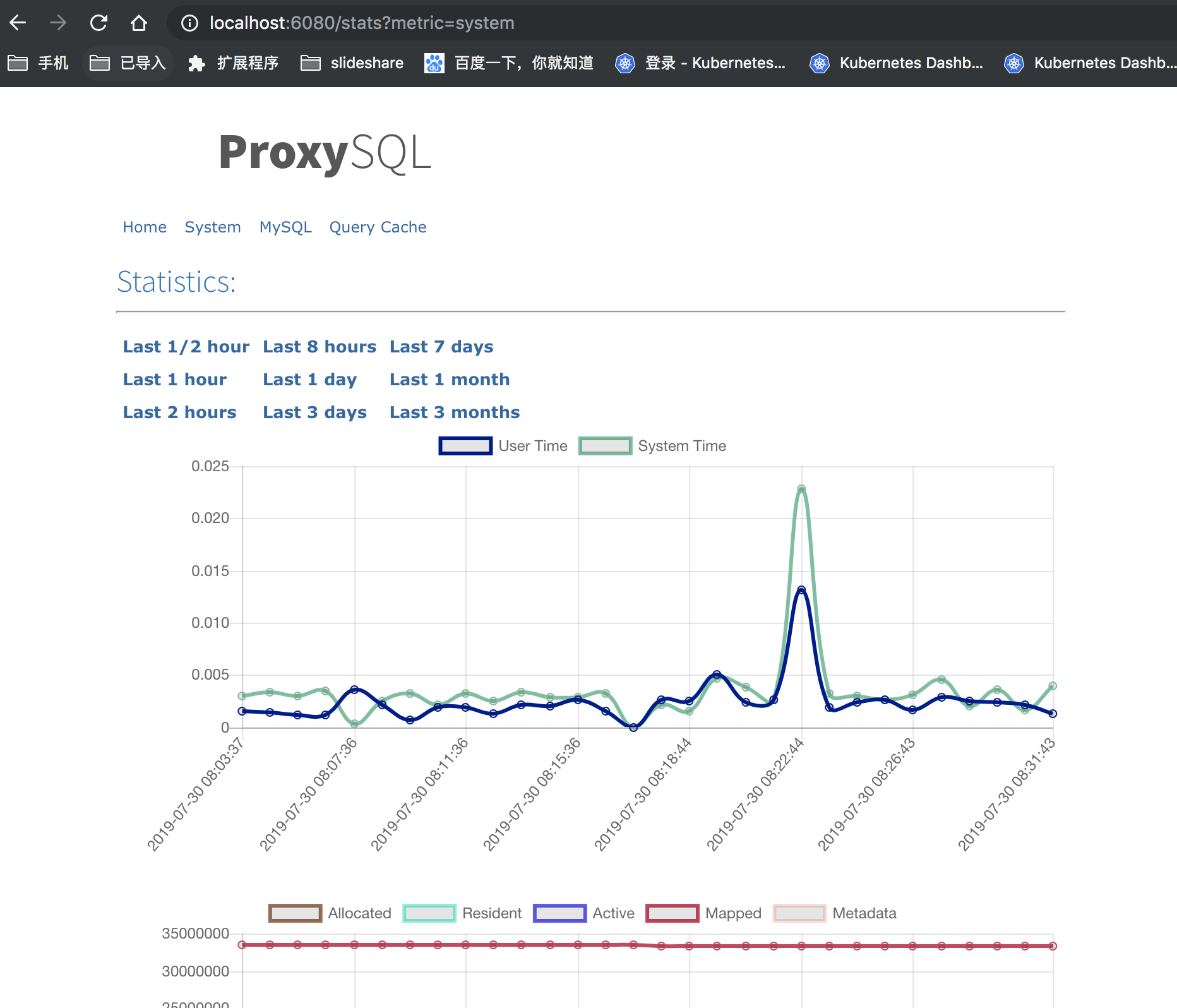Click the browser forward arrow
Image resolution: width=1177 pixels, height=1008 pixels.
coord(58,23)
